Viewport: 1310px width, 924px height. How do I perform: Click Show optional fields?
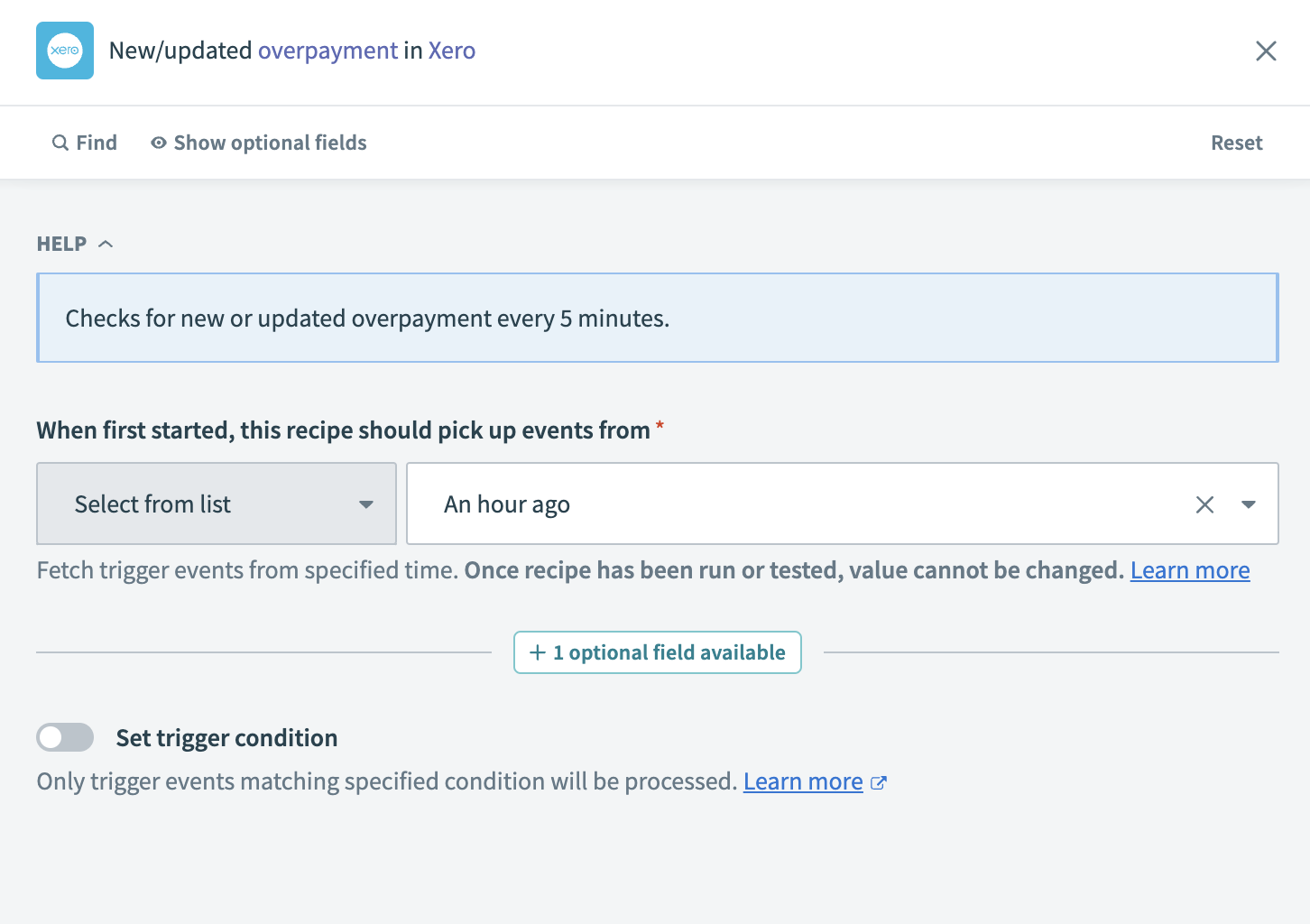[x=270, y=143]
